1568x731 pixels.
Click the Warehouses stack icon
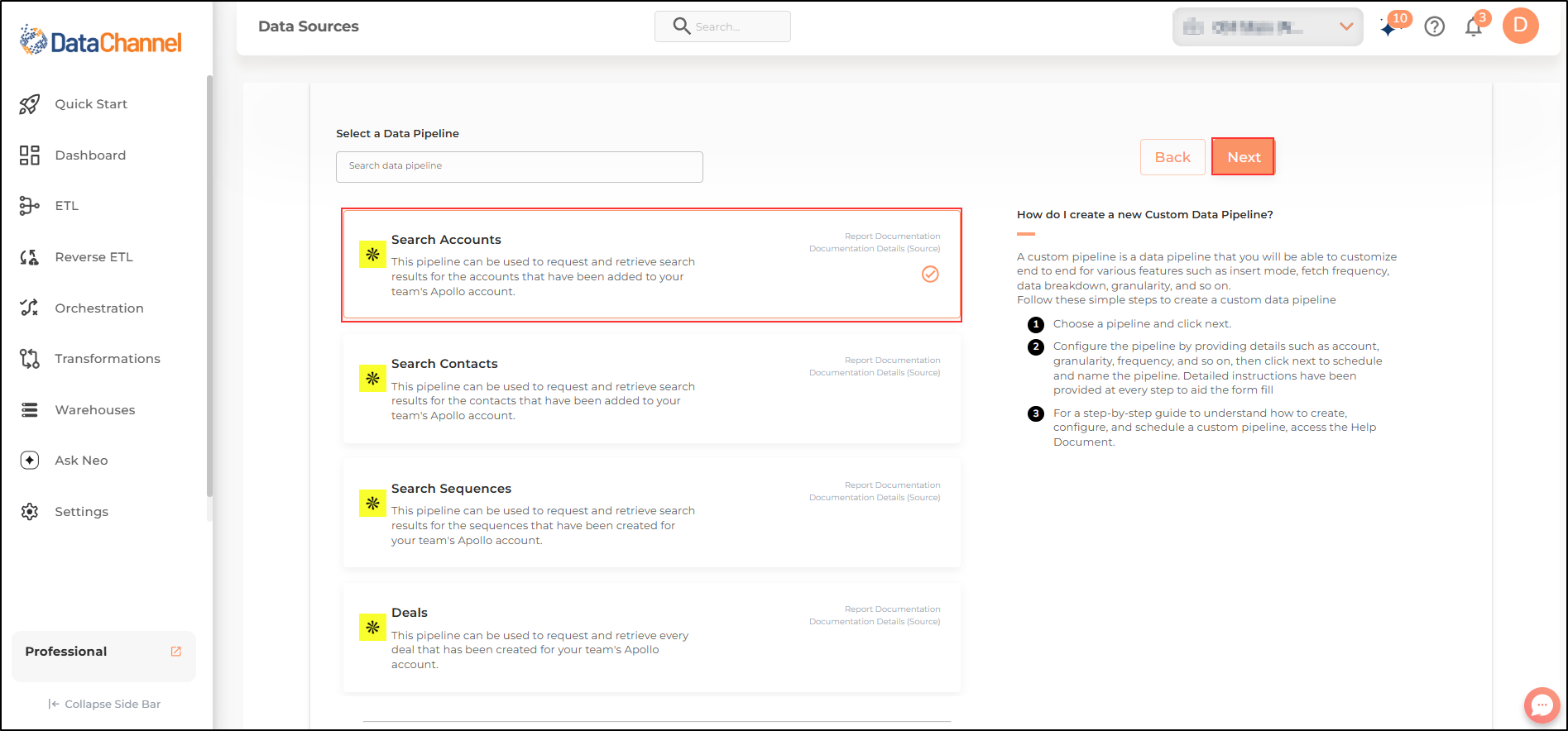(30, 410)
